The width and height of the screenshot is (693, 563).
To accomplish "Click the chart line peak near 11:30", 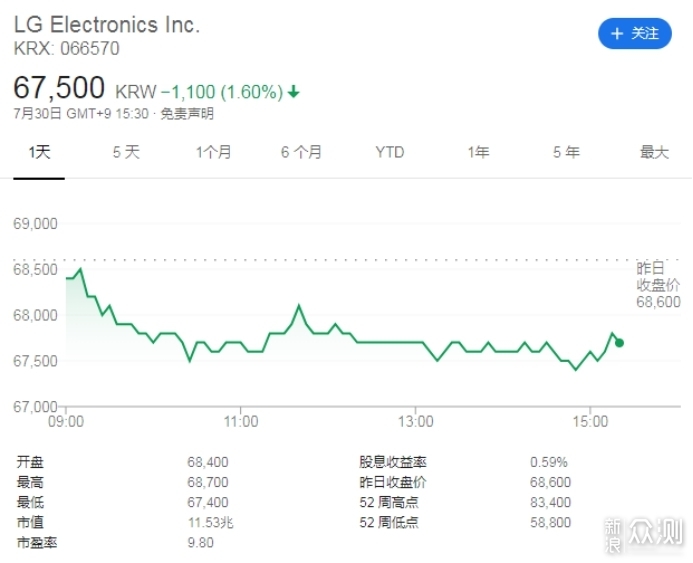I will point(298,305).
